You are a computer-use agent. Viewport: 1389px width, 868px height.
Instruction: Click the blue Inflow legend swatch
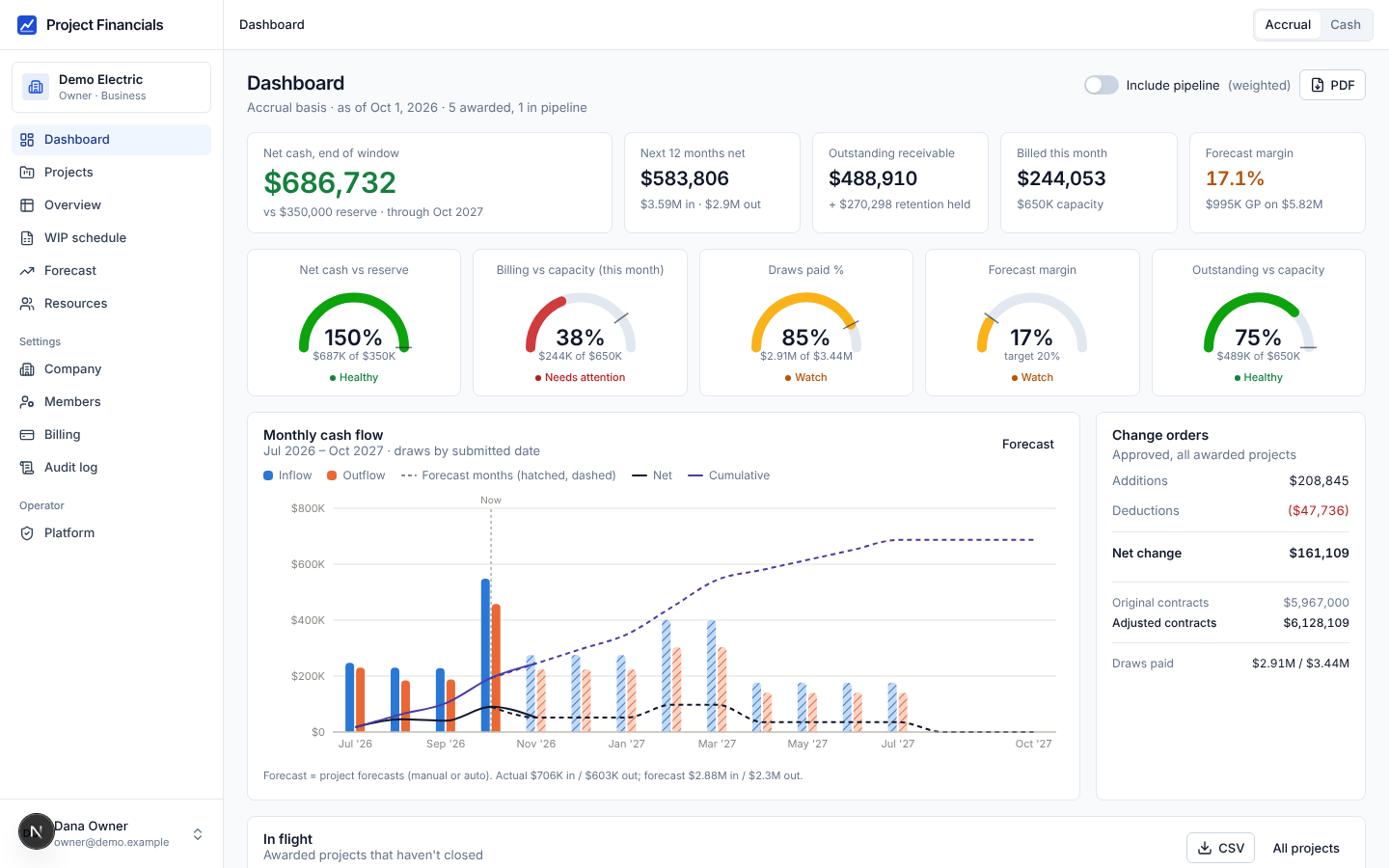coord(268,475)
